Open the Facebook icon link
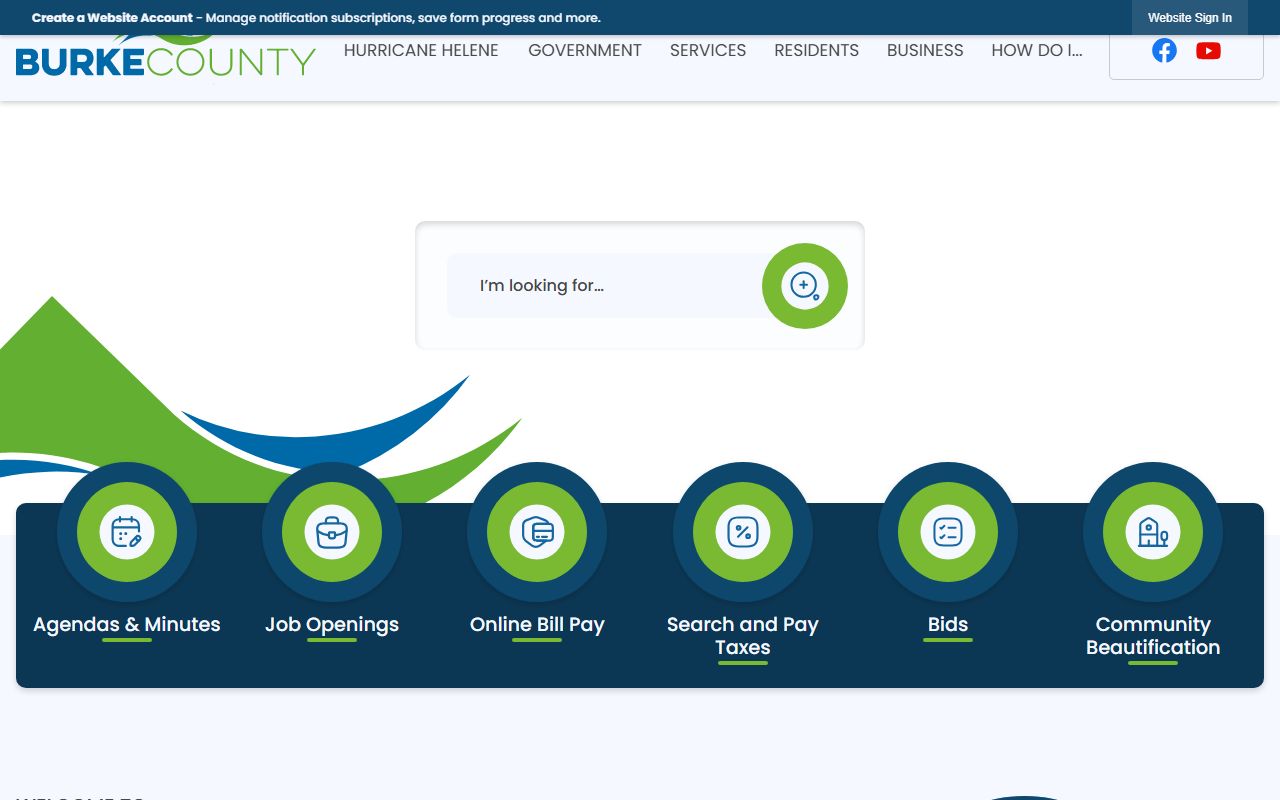This screenshot has height=800, width=1280. click(1164, 51)
